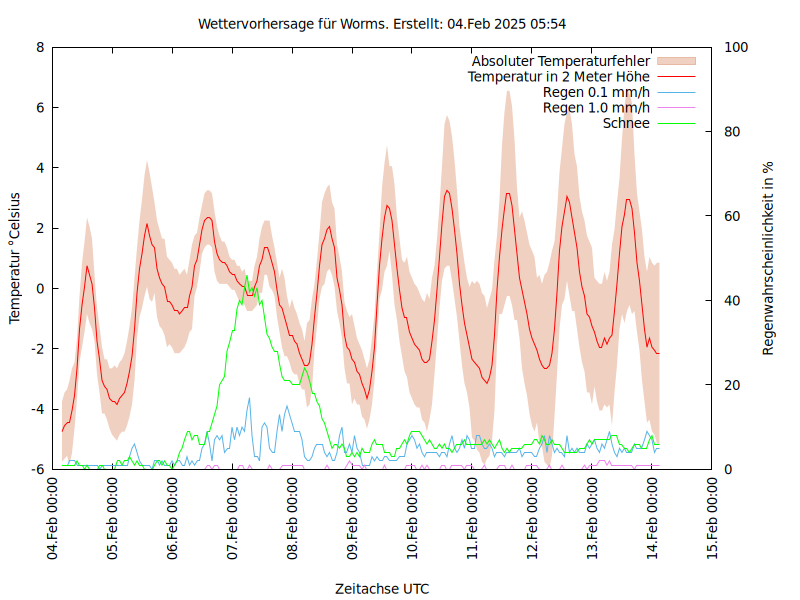Click the 8 tick on temperature axis
Screen dimensions: 800x600
(40, 47)
